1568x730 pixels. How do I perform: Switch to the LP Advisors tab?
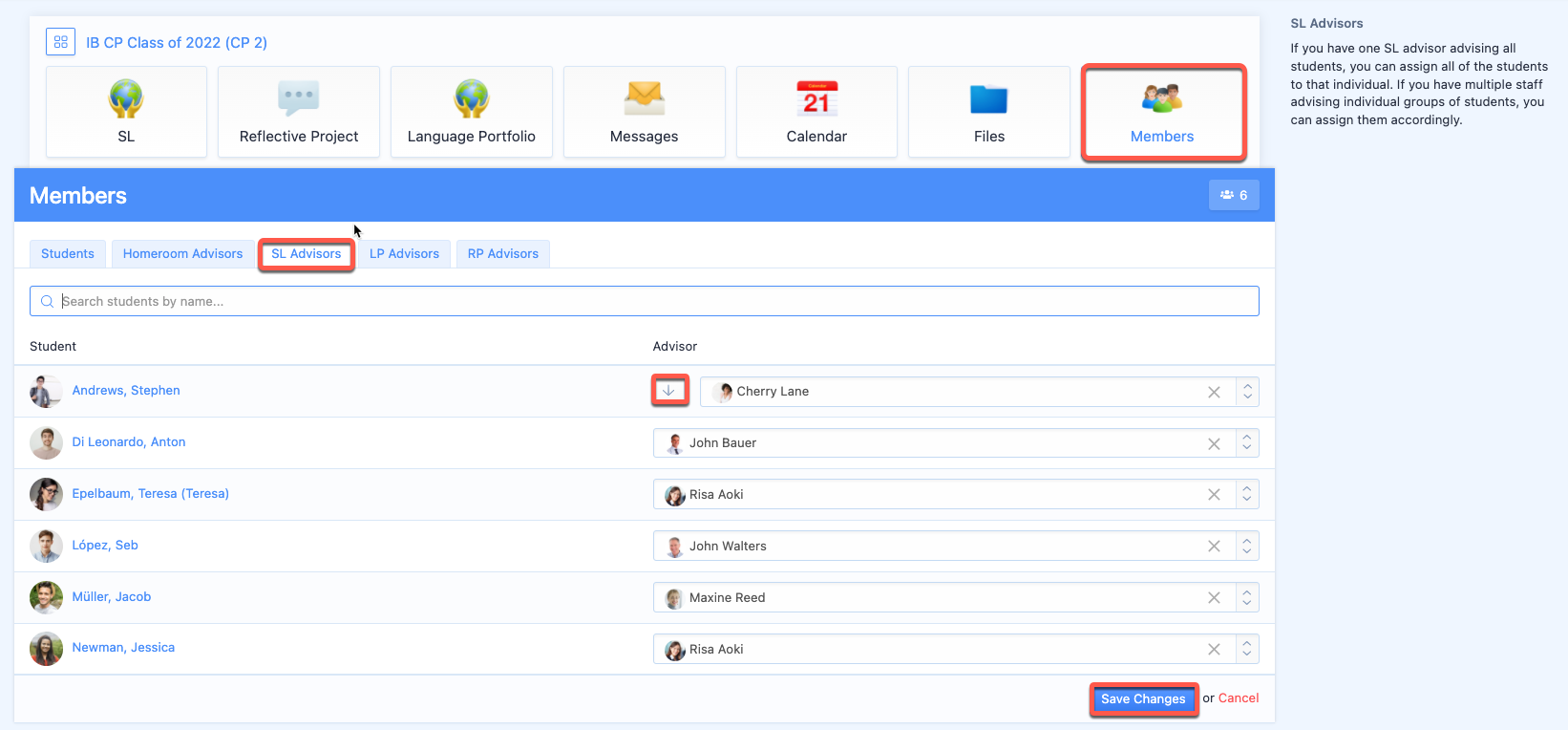pyautogui.click(x=405, y=253)
